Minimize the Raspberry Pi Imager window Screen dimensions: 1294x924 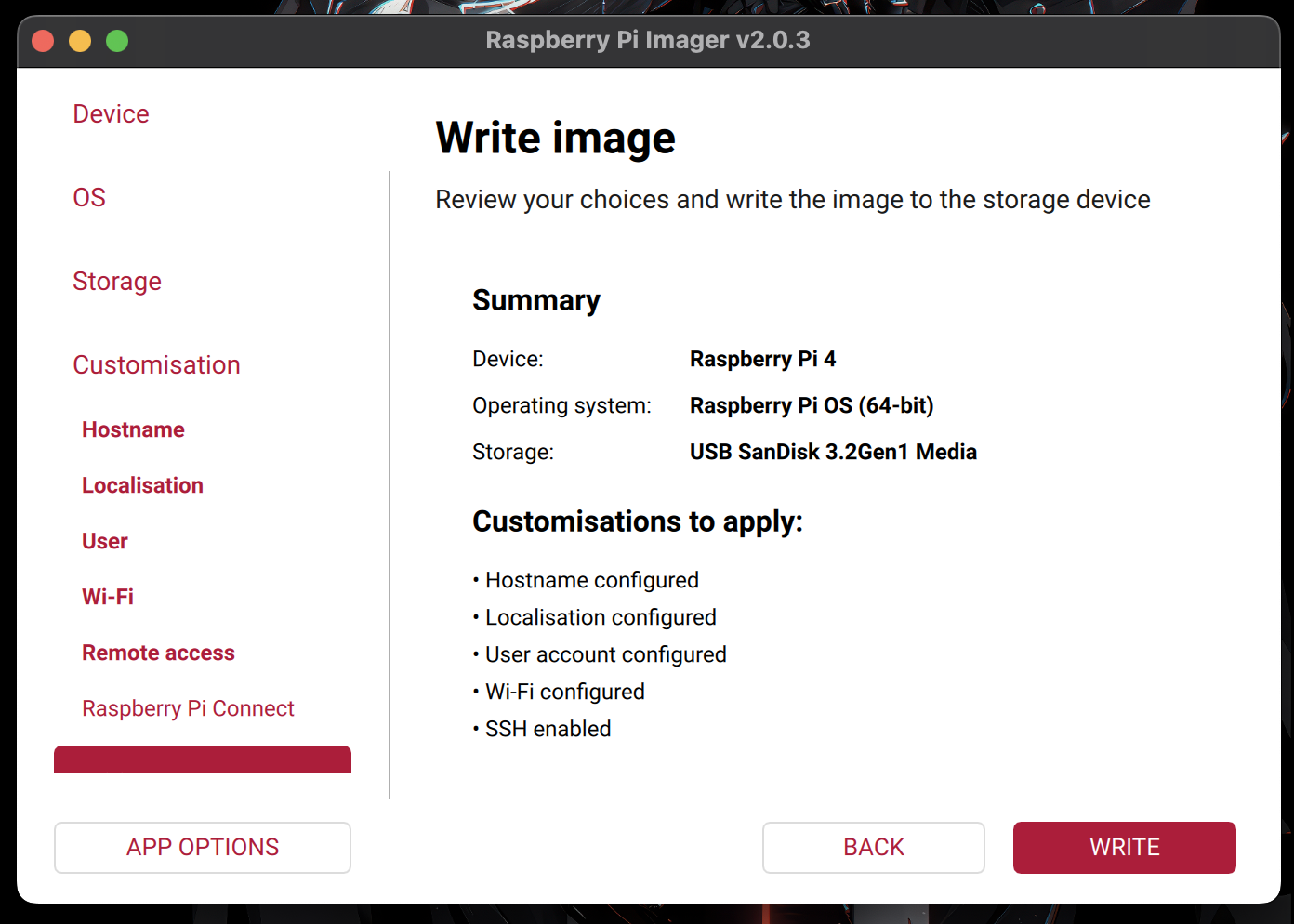[x=80, y=41]
